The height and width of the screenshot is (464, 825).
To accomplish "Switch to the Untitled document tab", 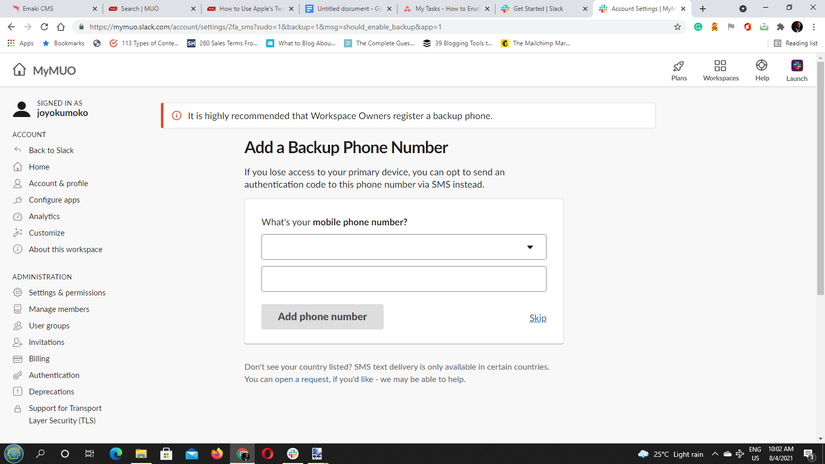I will pyautogui.click(x=348, y=8).
